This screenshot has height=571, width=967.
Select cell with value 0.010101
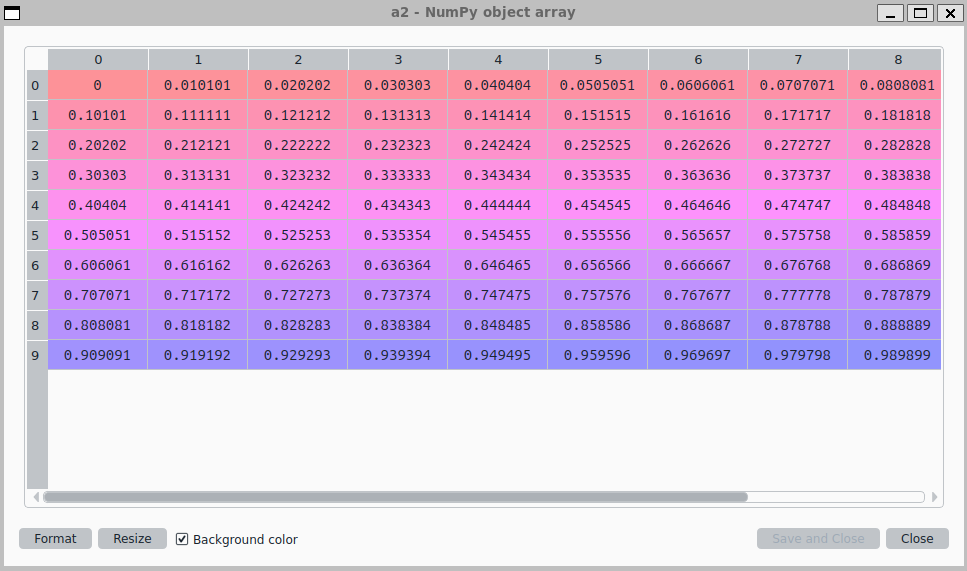point(198,85)
